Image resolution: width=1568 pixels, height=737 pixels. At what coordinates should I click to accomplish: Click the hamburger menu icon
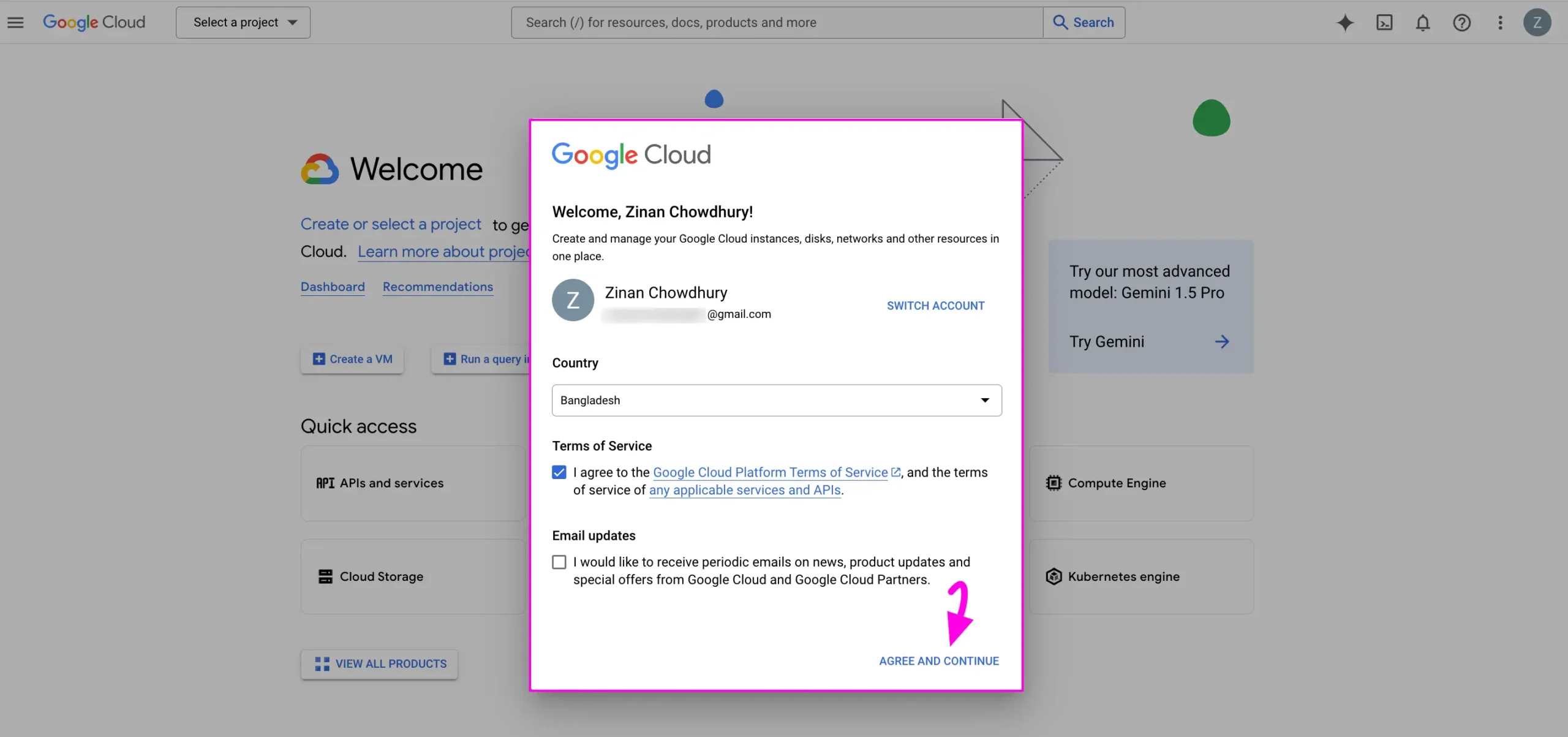pos(16,22)
